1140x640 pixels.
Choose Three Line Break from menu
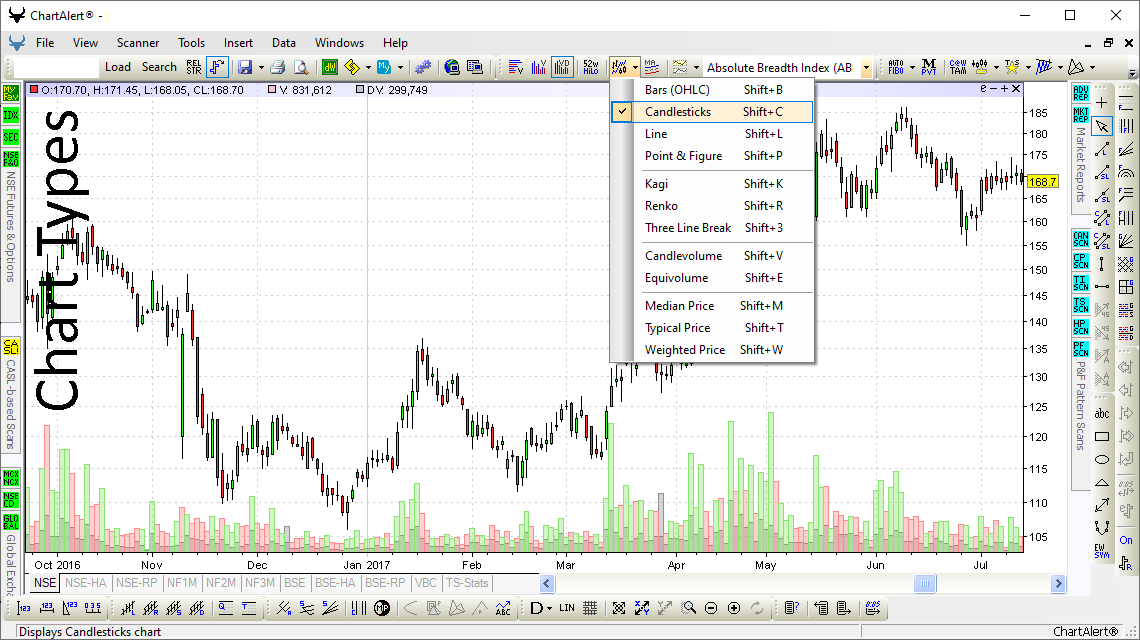point(712,228)
